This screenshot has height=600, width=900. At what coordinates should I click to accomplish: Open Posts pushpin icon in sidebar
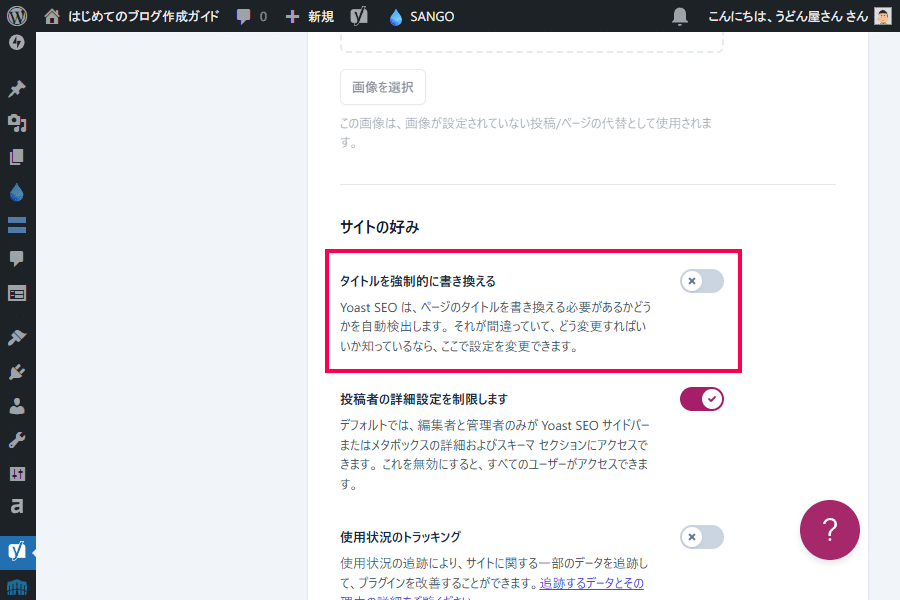point(17,89)
